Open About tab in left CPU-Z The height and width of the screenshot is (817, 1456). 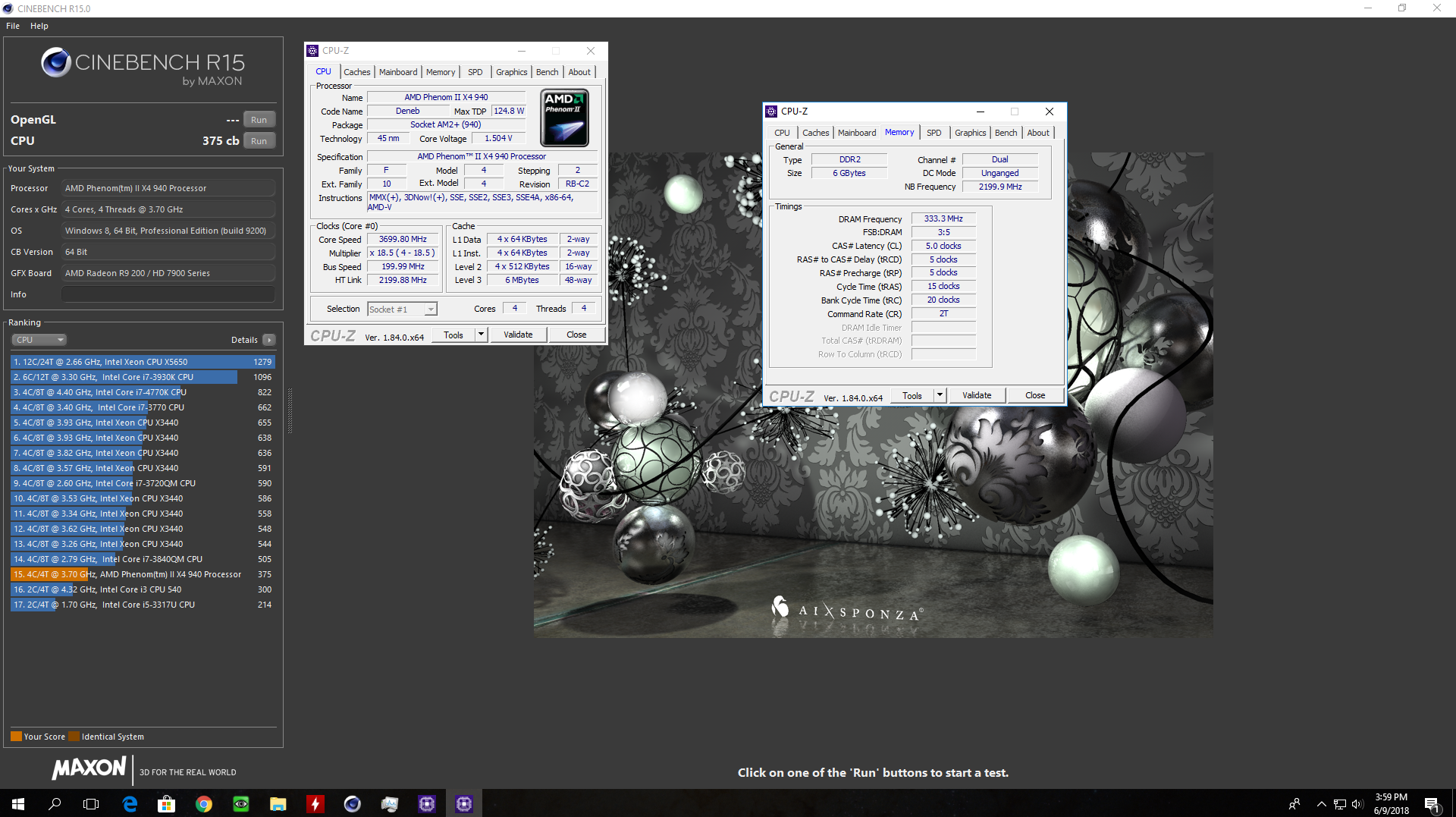[x=580, y=72]
